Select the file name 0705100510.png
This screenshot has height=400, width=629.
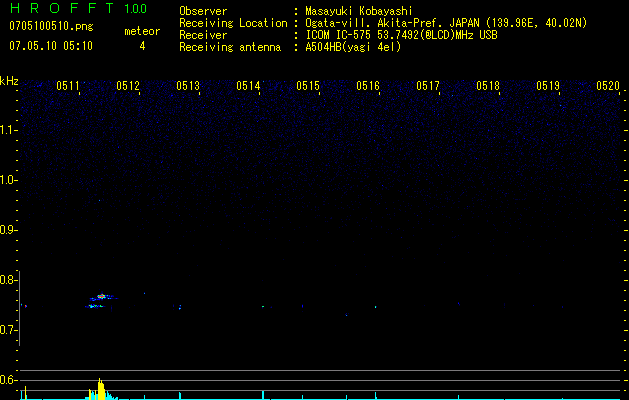[51, 26]
